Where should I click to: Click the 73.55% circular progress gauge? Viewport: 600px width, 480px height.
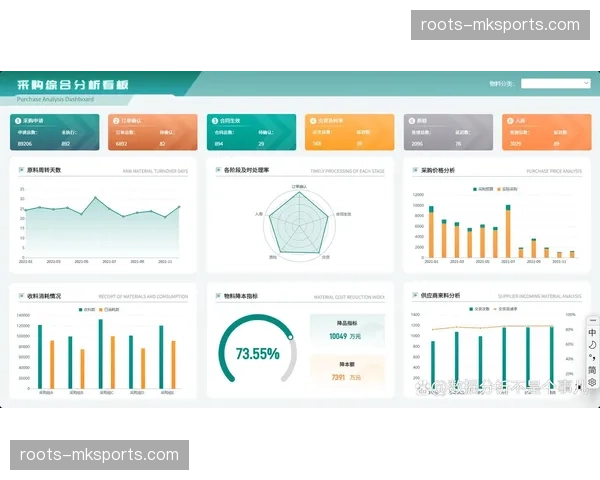(256, 353)
